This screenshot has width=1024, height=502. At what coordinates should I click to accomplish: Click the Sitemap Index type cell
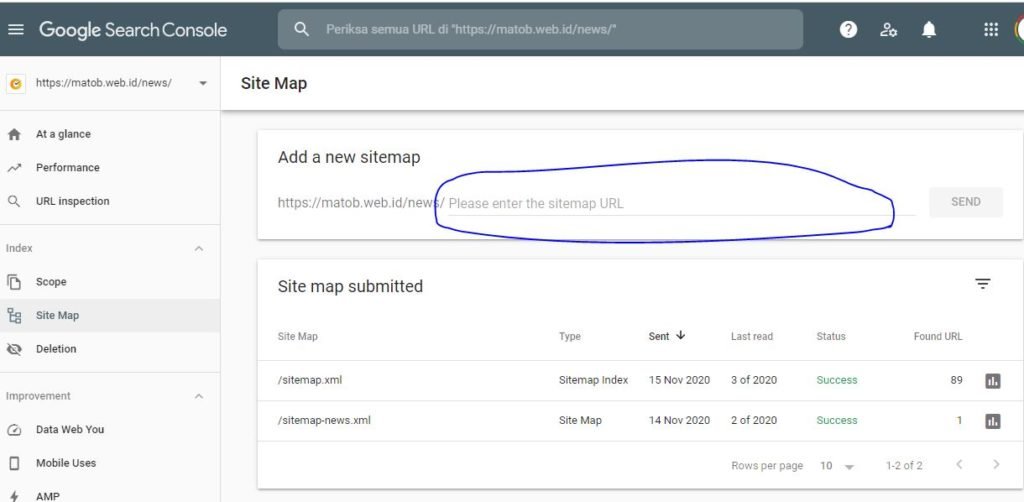coord(594,380)
